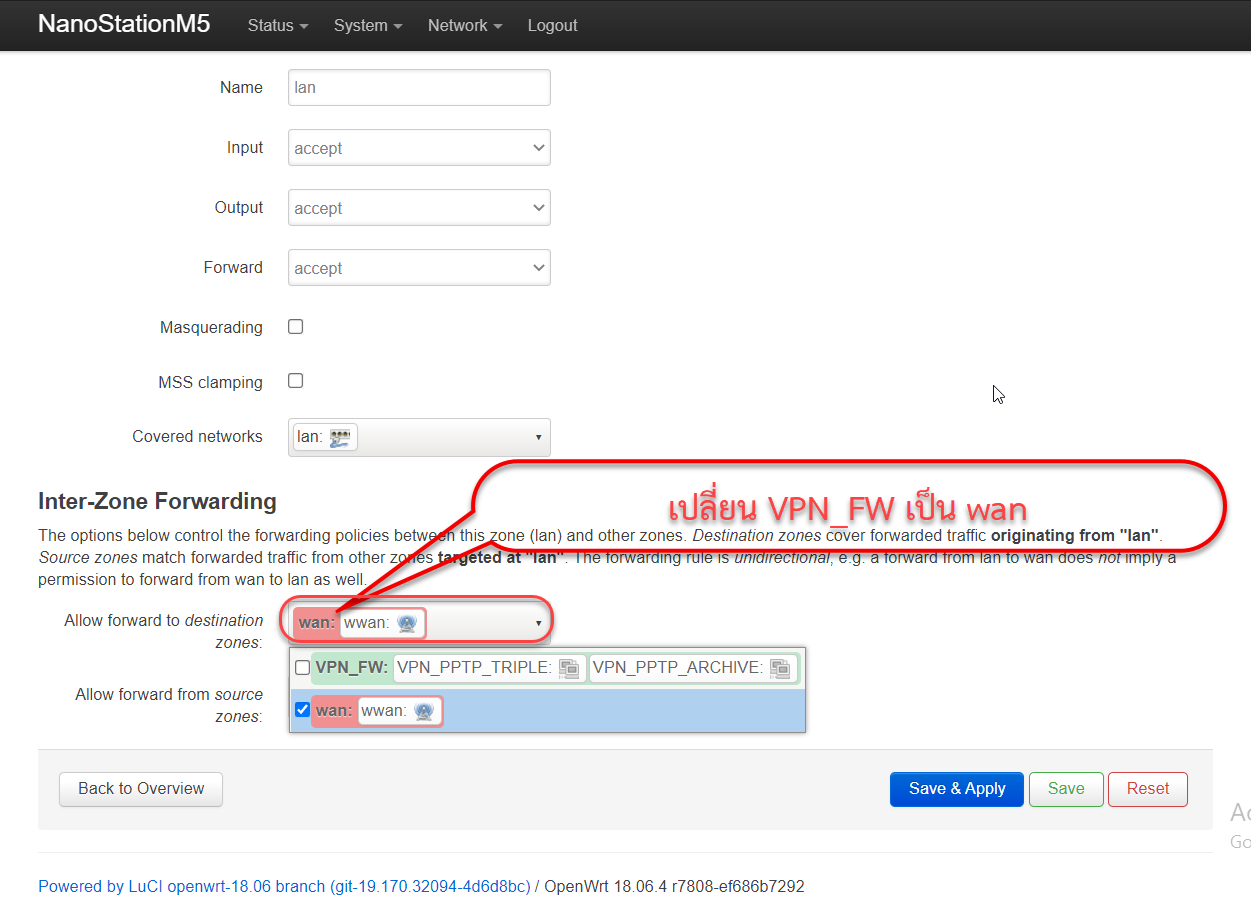The width and height of the screenshot is (1251, 902).
Task: Click the wwan icon in wan list option
Action: (423, 711)
